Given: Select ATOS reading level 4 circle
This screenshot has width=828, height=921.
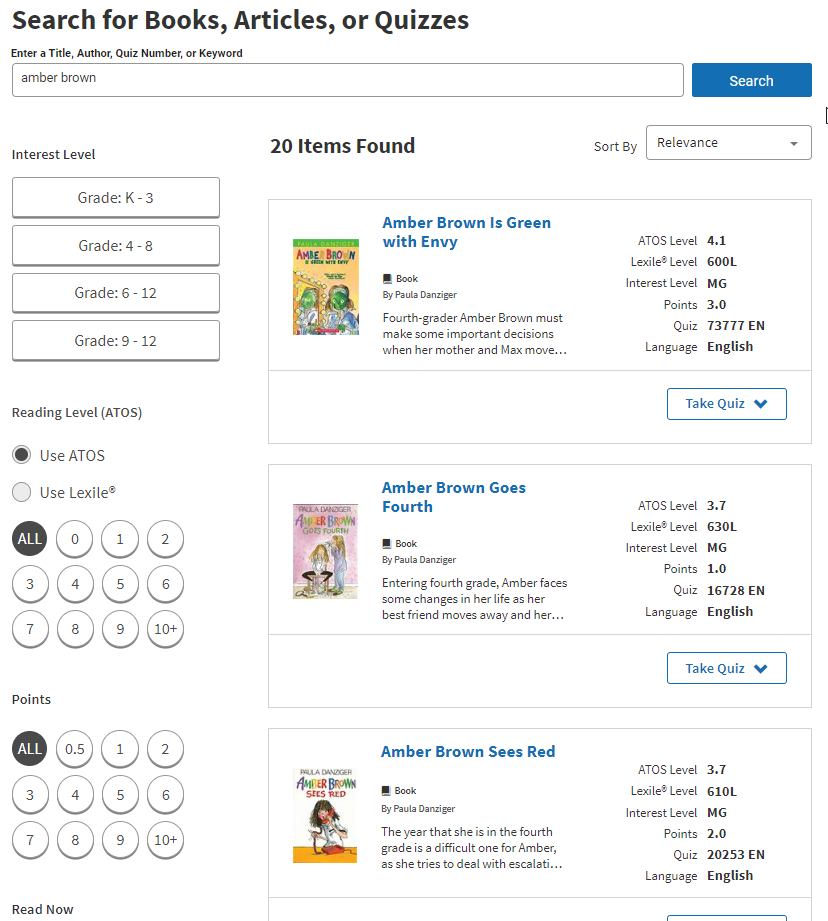Looking at the screenshot, I should [x=75, y=584].
